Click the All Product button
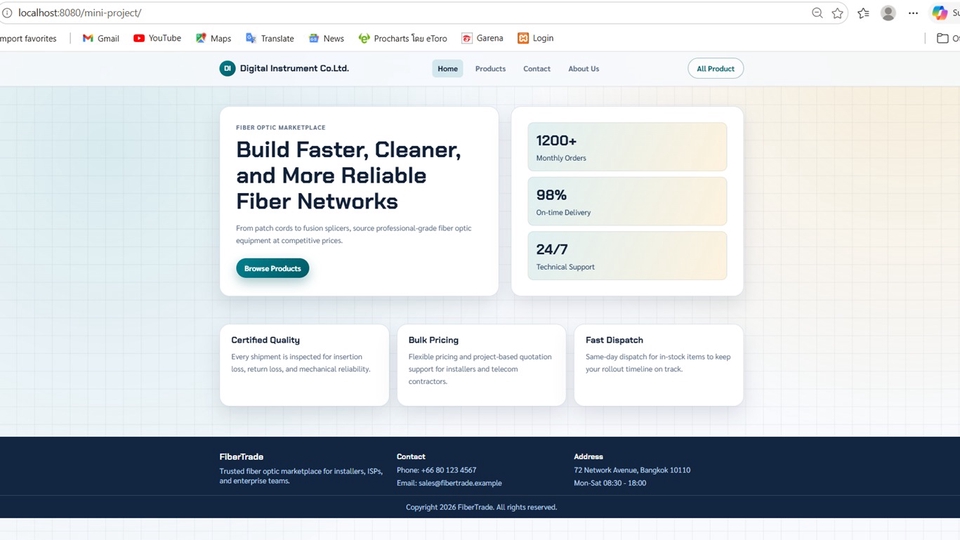960x540 pixels. [x=716, y=69]
